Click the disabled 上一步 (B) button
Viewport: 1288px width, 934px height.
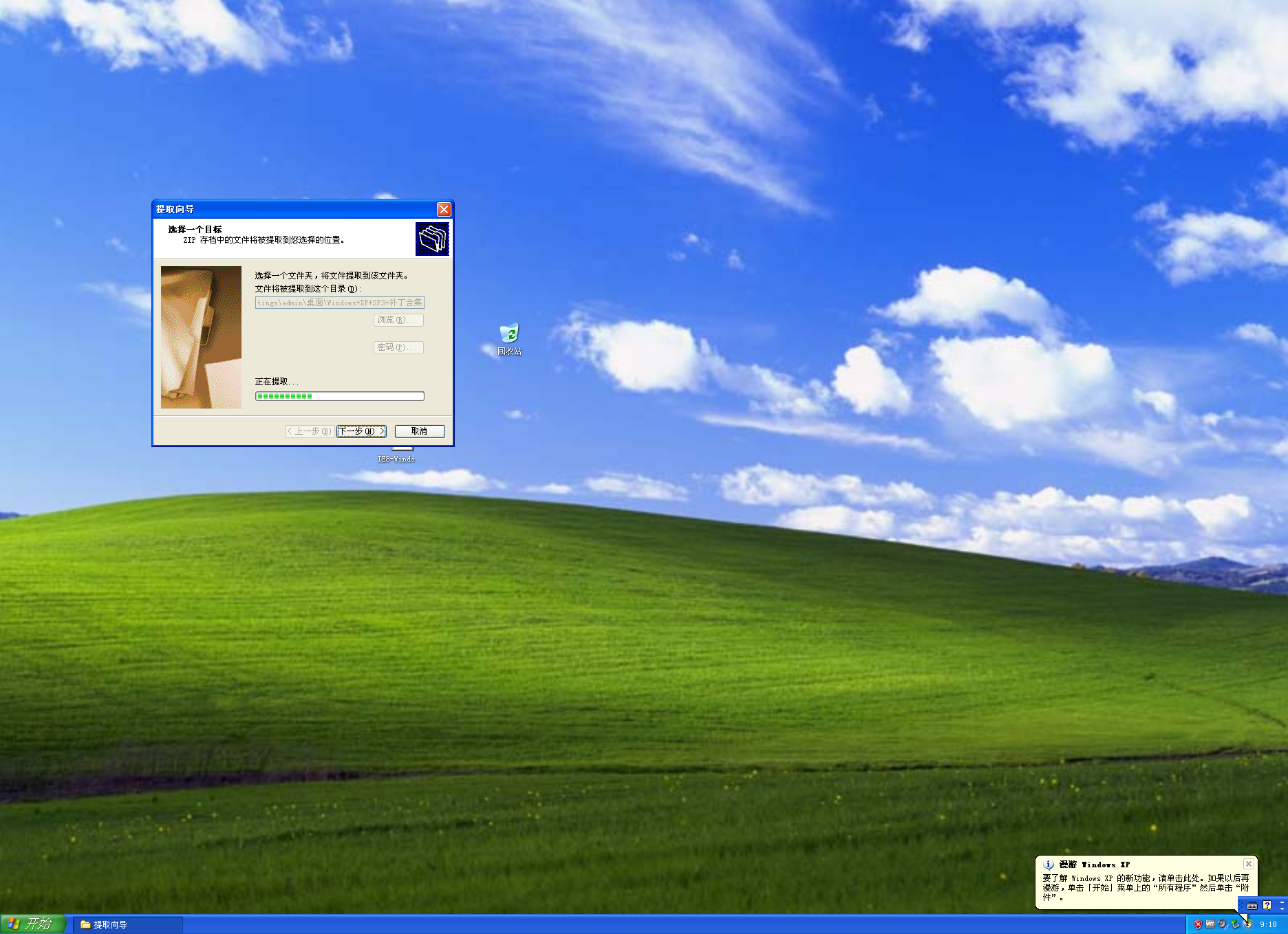click(309, 431)
